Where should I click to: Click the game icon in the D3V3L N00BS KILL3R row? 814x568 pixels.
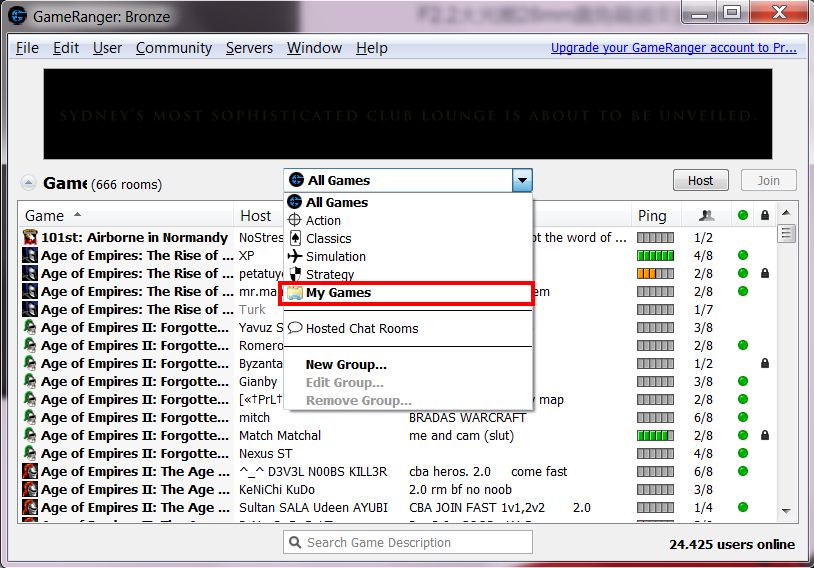click(30, 471)
